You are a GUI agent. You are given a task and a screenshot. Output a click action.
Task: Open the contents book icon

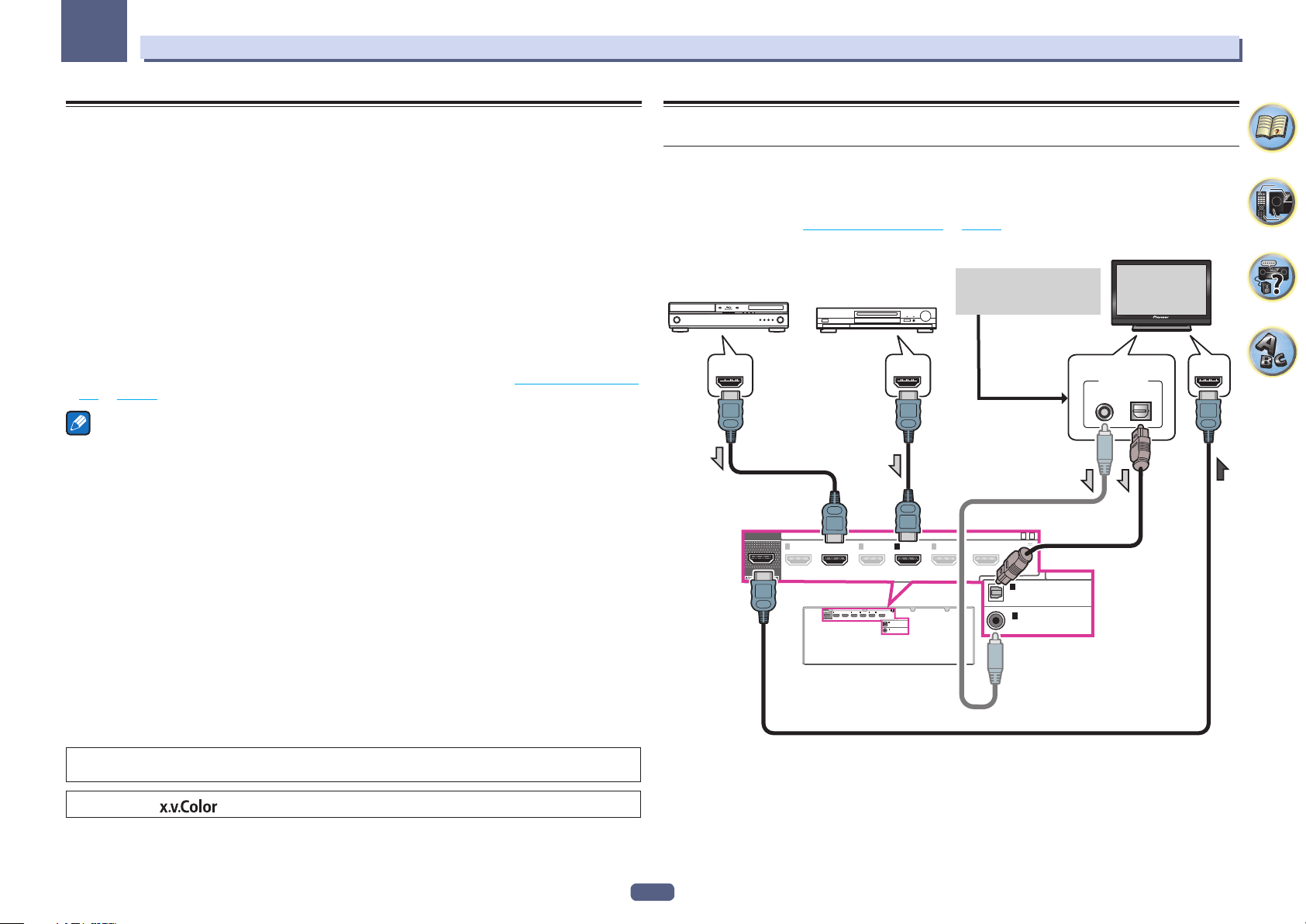click(x=1272, y=128)
